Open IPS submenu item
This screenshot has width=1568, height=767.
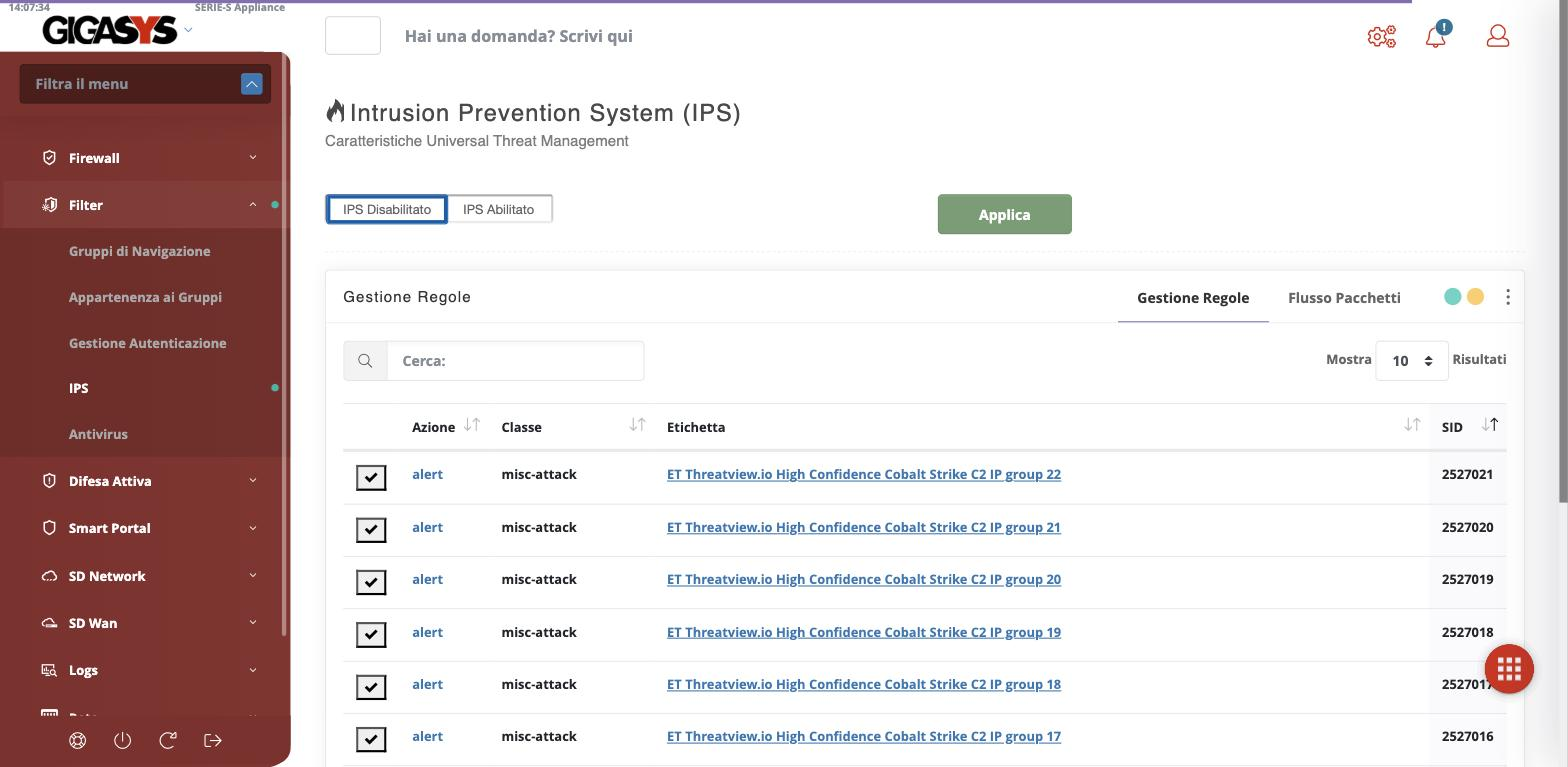coord(79,388)
